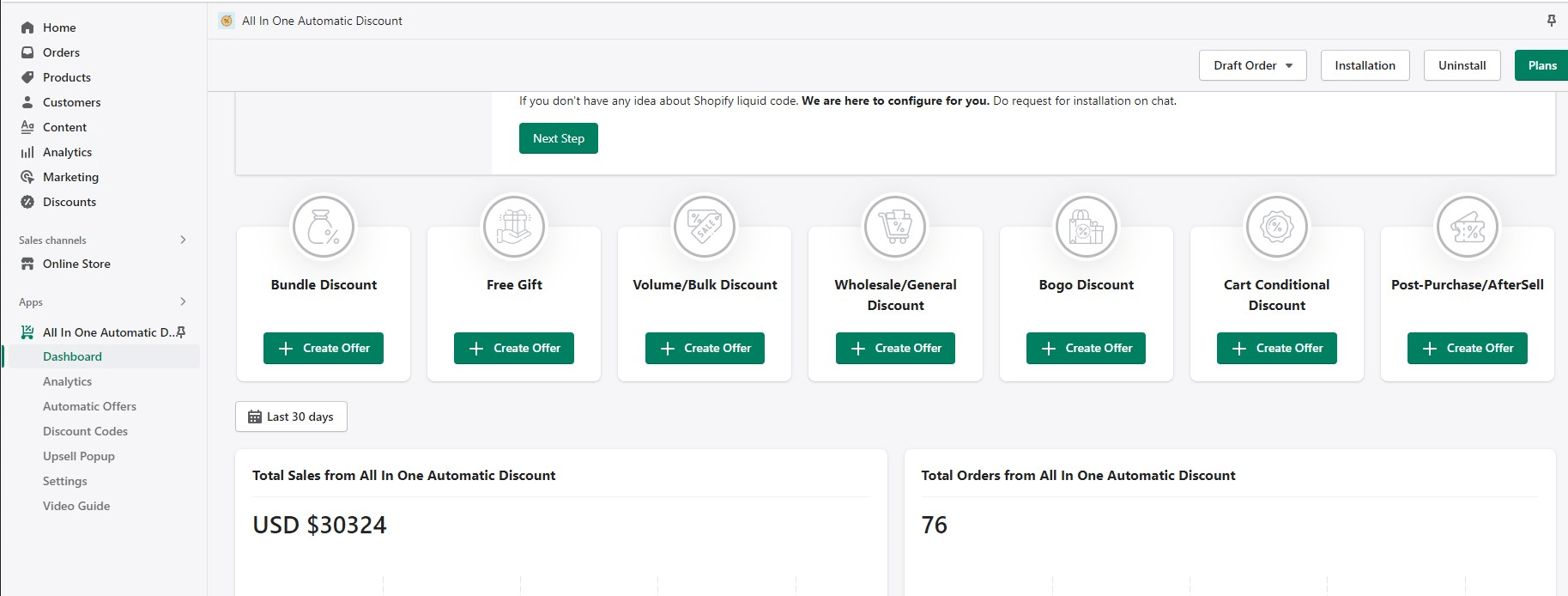Image resolution: width=1568 pixels, height=596 pixels.
Task: Click the green Plans button
Action: point(1541,65)
